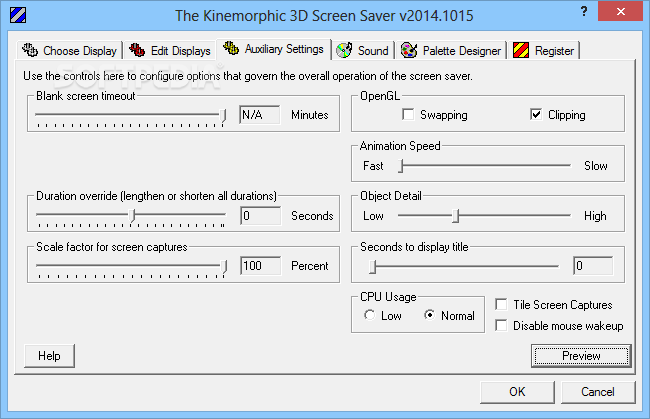Select the Auxiliary Settings tab
Screen dimensions: 650x419
(x=274, y=49)
